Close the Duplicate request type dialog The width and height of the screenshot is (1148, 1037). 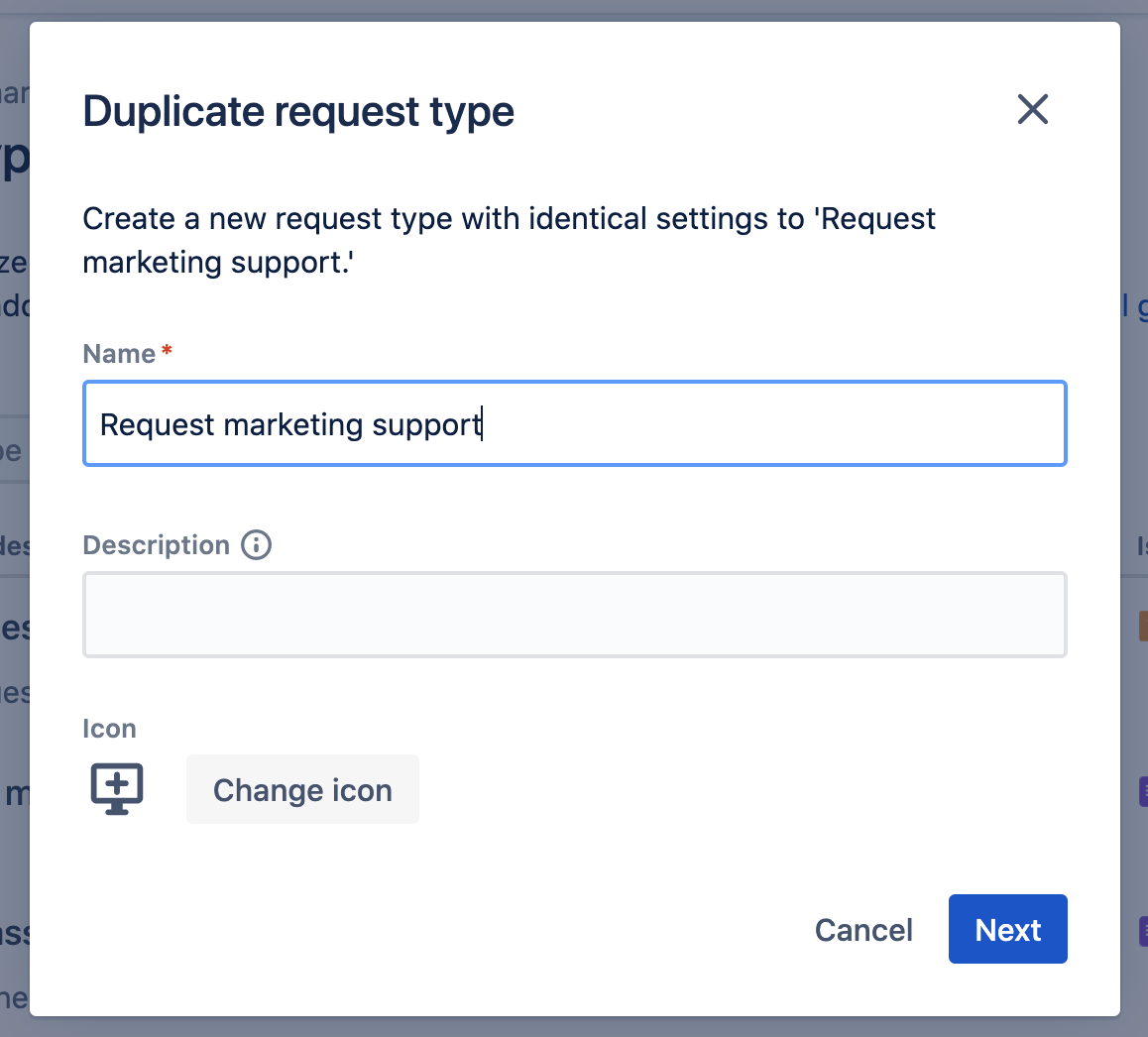(1032, 110)
